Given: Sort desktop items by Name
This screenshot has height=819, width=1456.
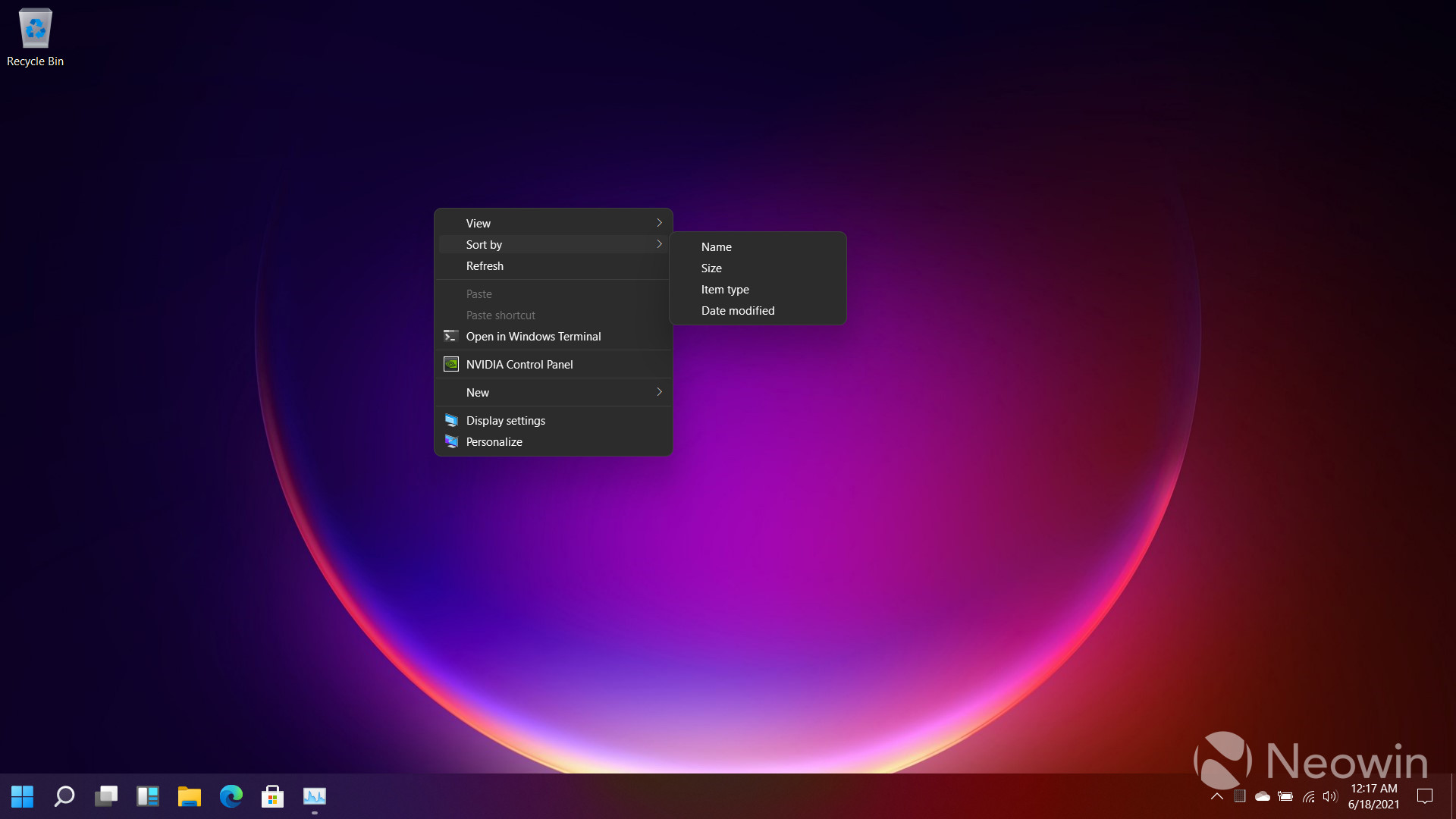Looking at the screenshot, I should (x=717, y=247).
